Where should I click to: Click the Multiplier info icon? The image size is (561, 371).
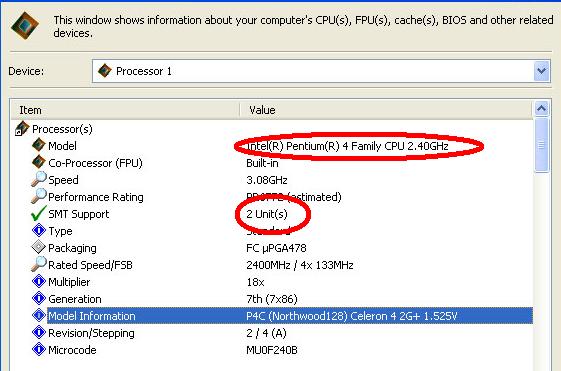(39, 281)
